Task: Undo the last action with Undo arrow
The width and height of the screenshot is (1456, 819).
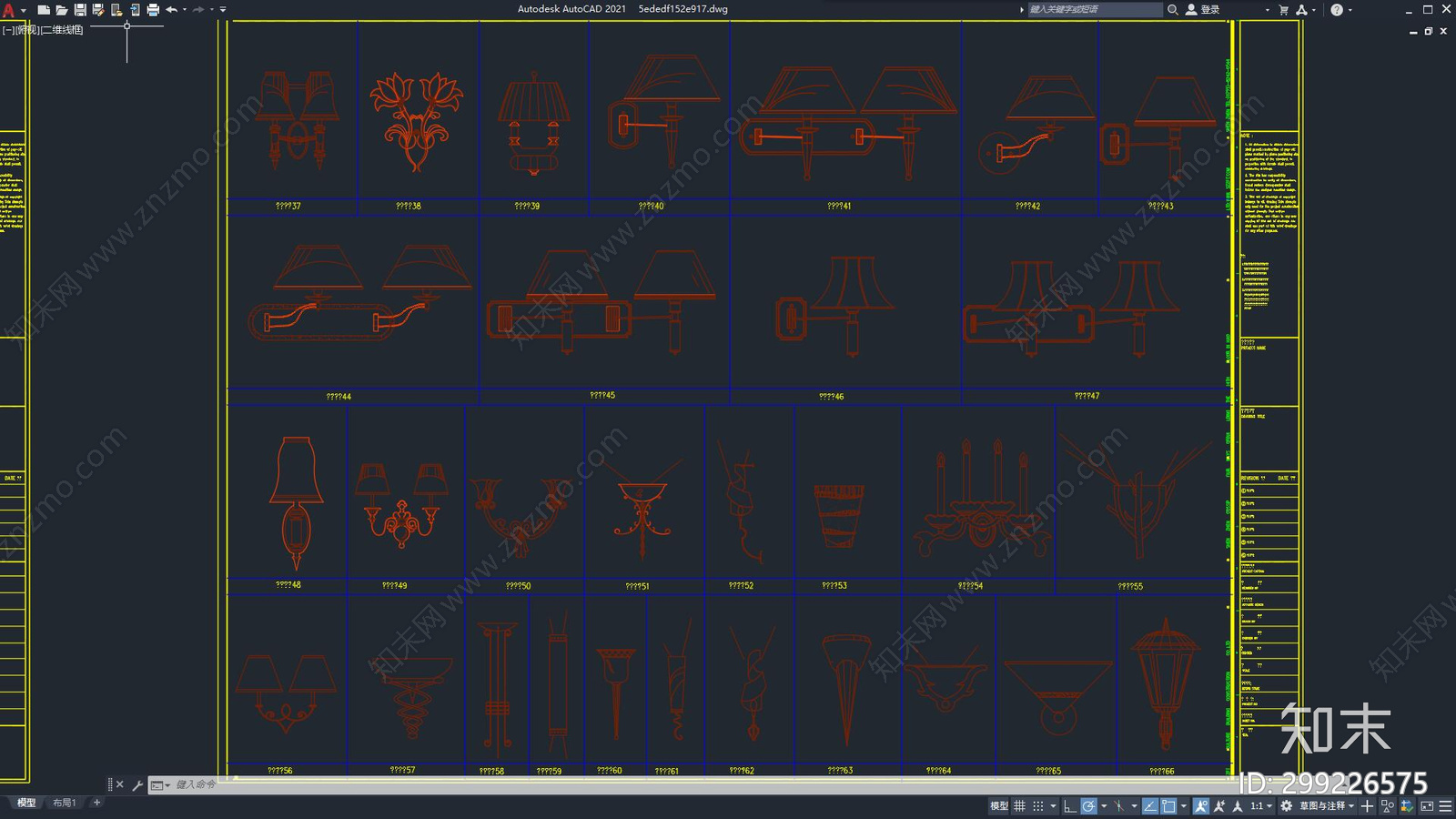Action: click(171, 9)
